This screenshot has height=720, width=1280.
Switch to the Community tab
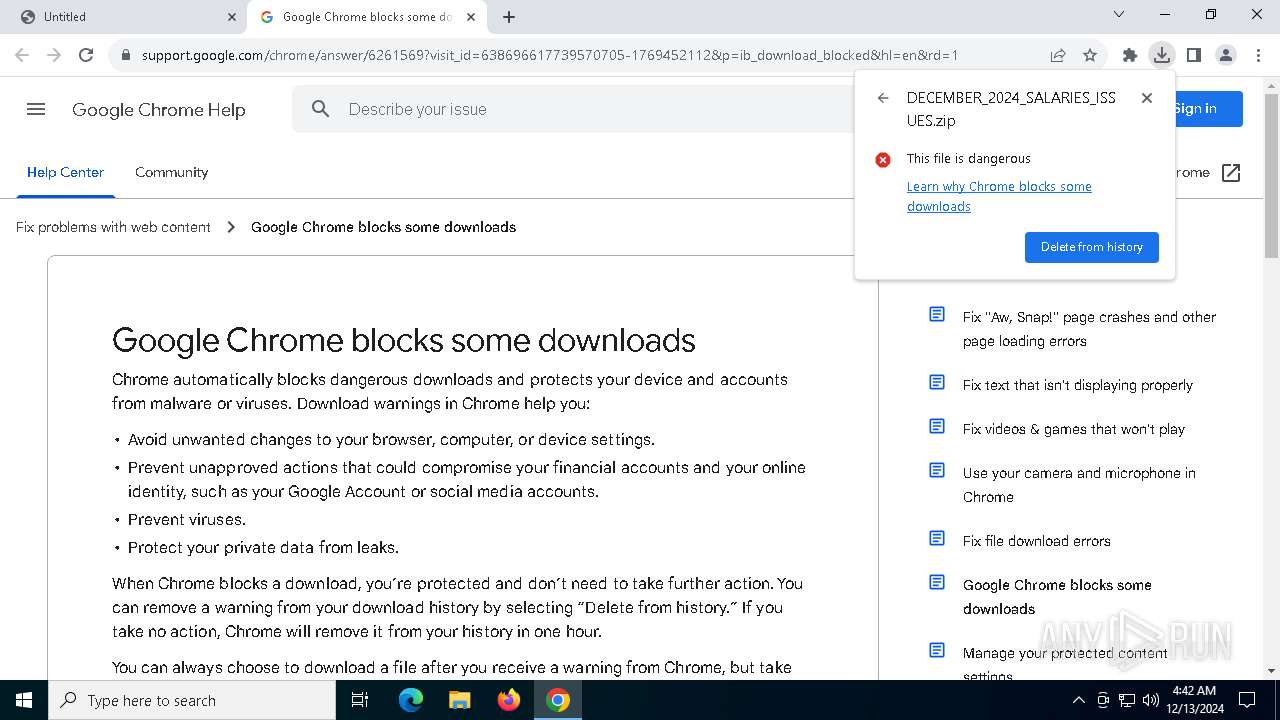tap(172, 172)
